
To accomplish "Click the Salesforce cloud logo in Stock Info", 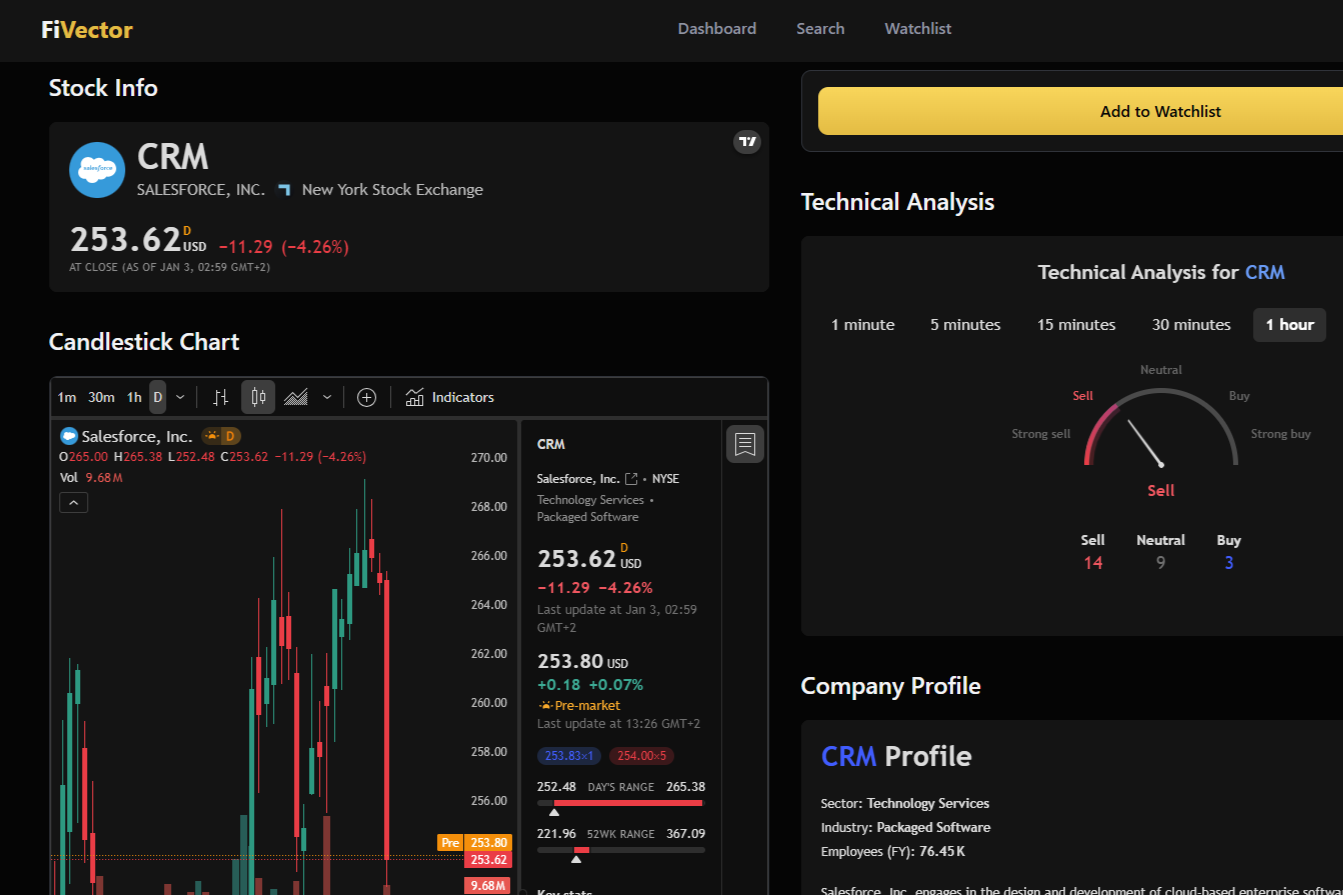I will pyautogui.click(x=97, y=170).
